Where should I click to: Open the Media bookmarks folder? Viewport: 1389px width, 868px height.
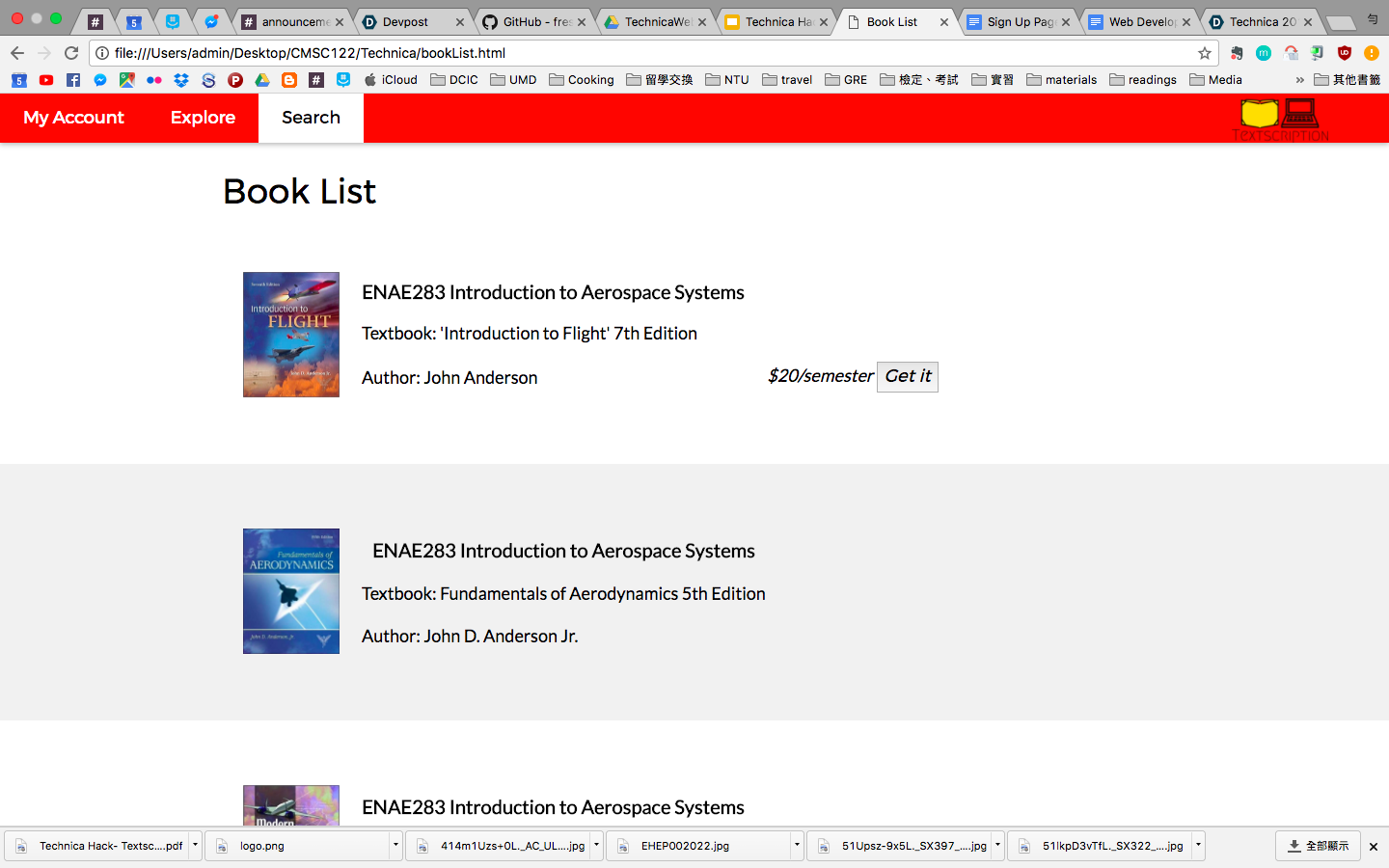coord(1215,80)
